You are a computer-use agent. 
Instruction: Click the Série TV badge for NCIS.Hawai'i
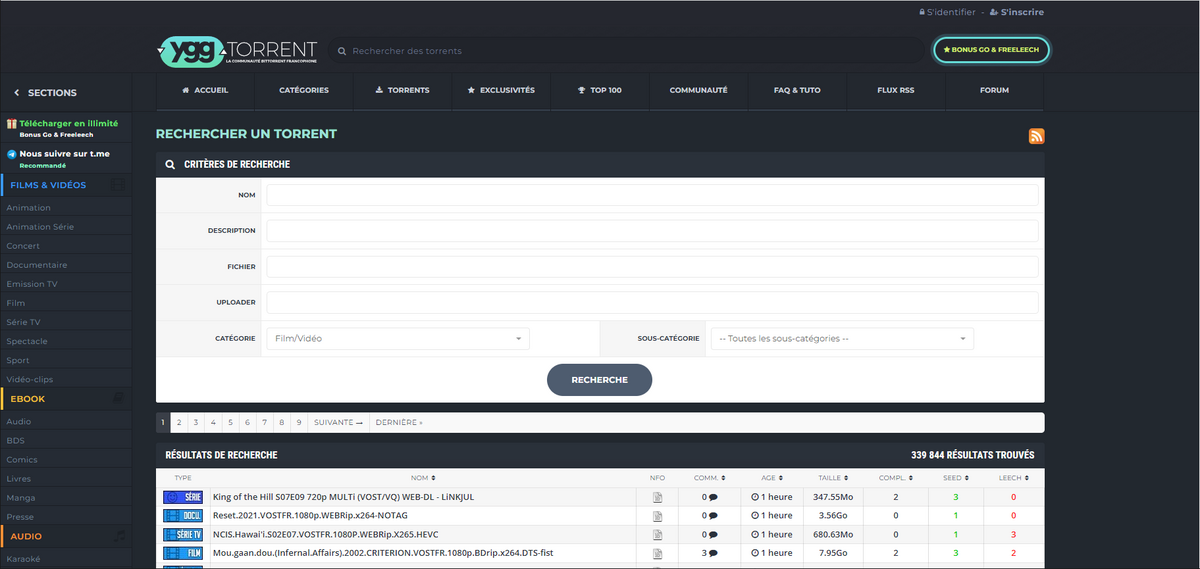pyautogui.click(x=183, y=534)
